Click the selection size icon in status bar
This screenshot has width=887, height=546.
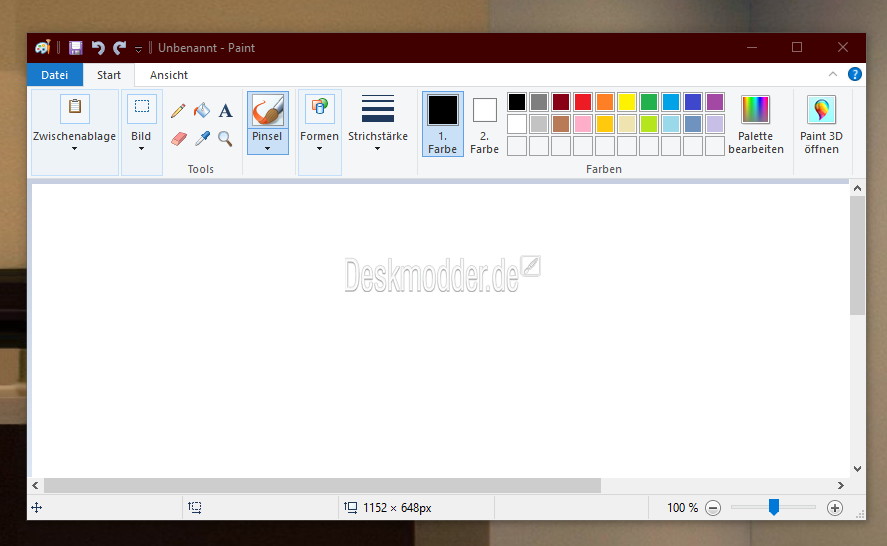coord(195,508)
